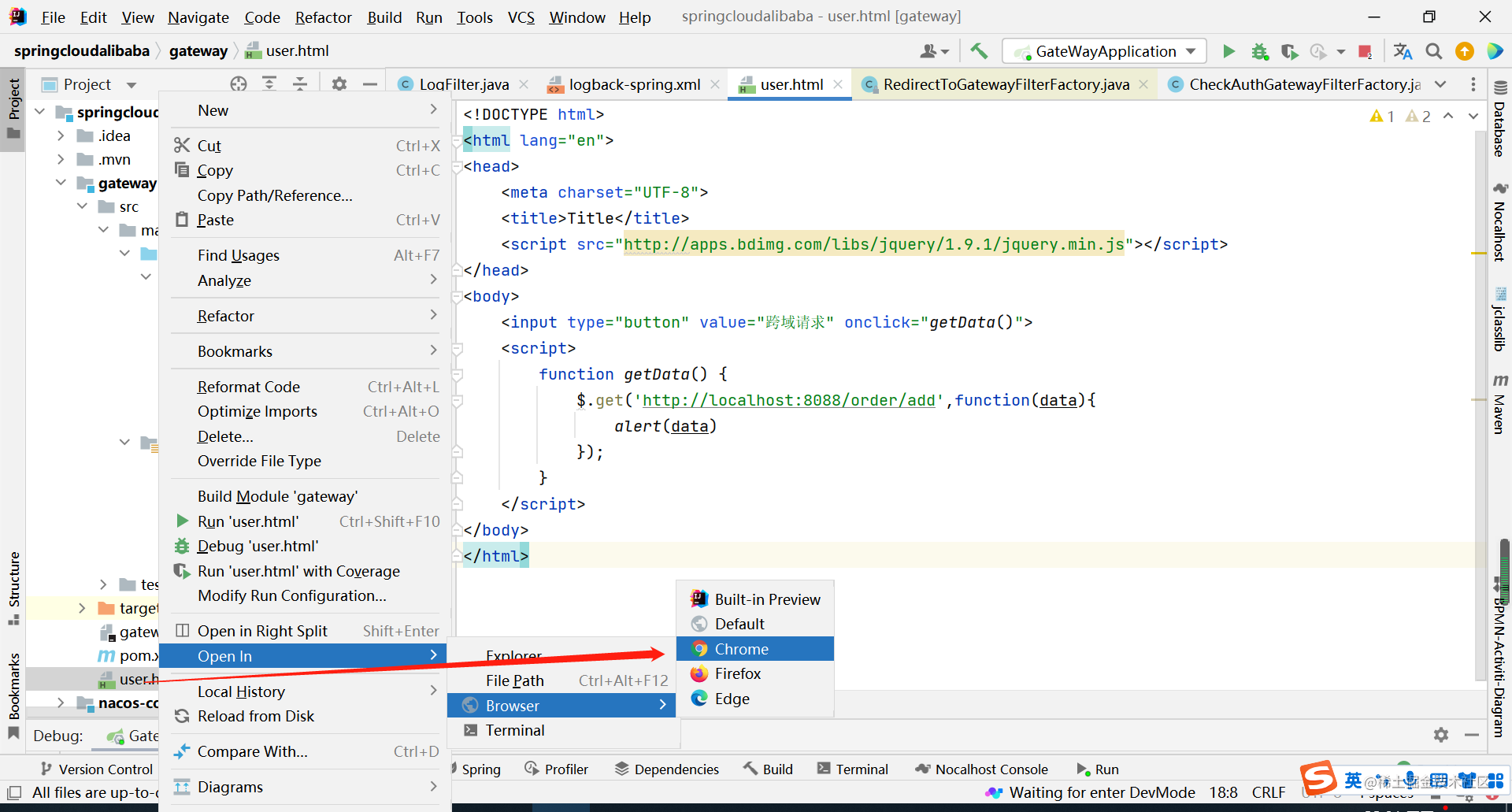Choose File Path in Open In submenu
1512x812 pixels.
[563, 680]
